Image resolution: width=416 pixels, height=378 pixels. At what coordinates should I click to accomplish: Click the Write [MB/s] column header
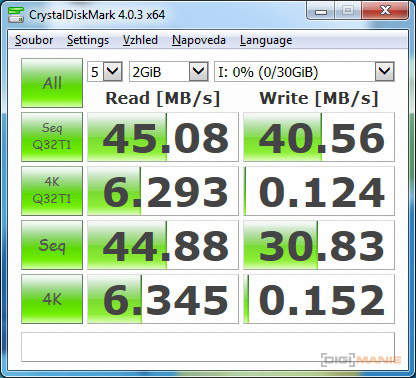pyautogui.click(x=319, y=98)
